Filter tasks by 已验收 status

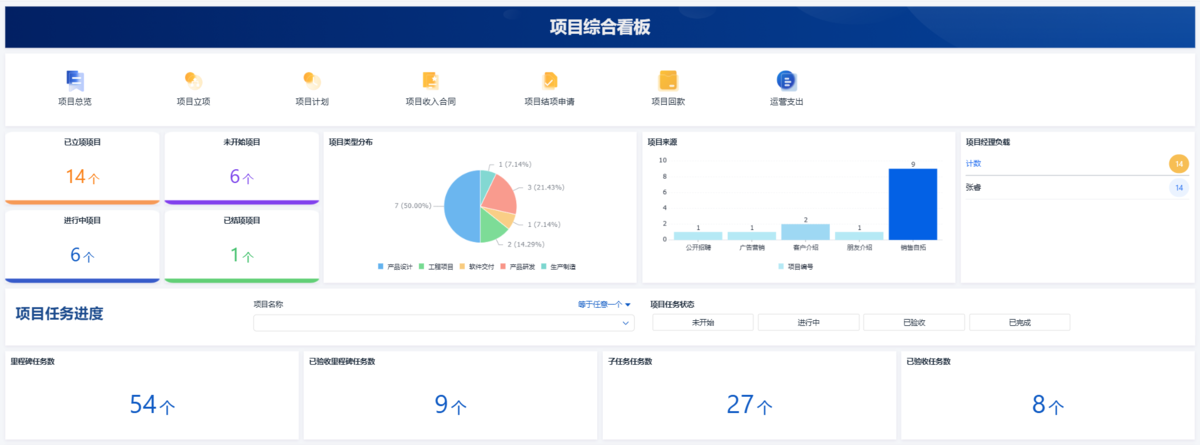pyautogui.click(x=914, y=322)
